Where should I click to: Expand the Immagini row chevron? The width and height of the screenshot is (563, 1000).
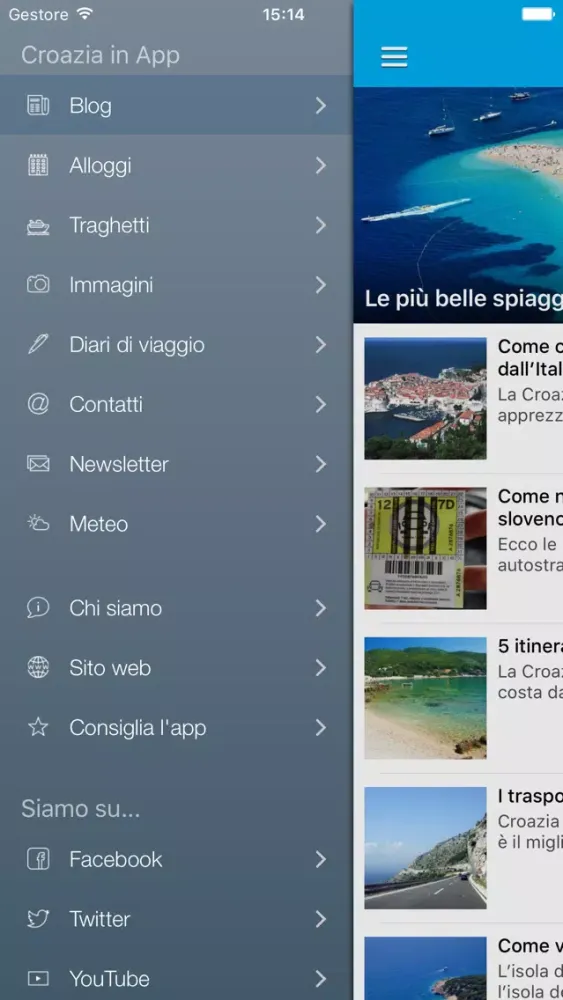click(x=321, y=285)
